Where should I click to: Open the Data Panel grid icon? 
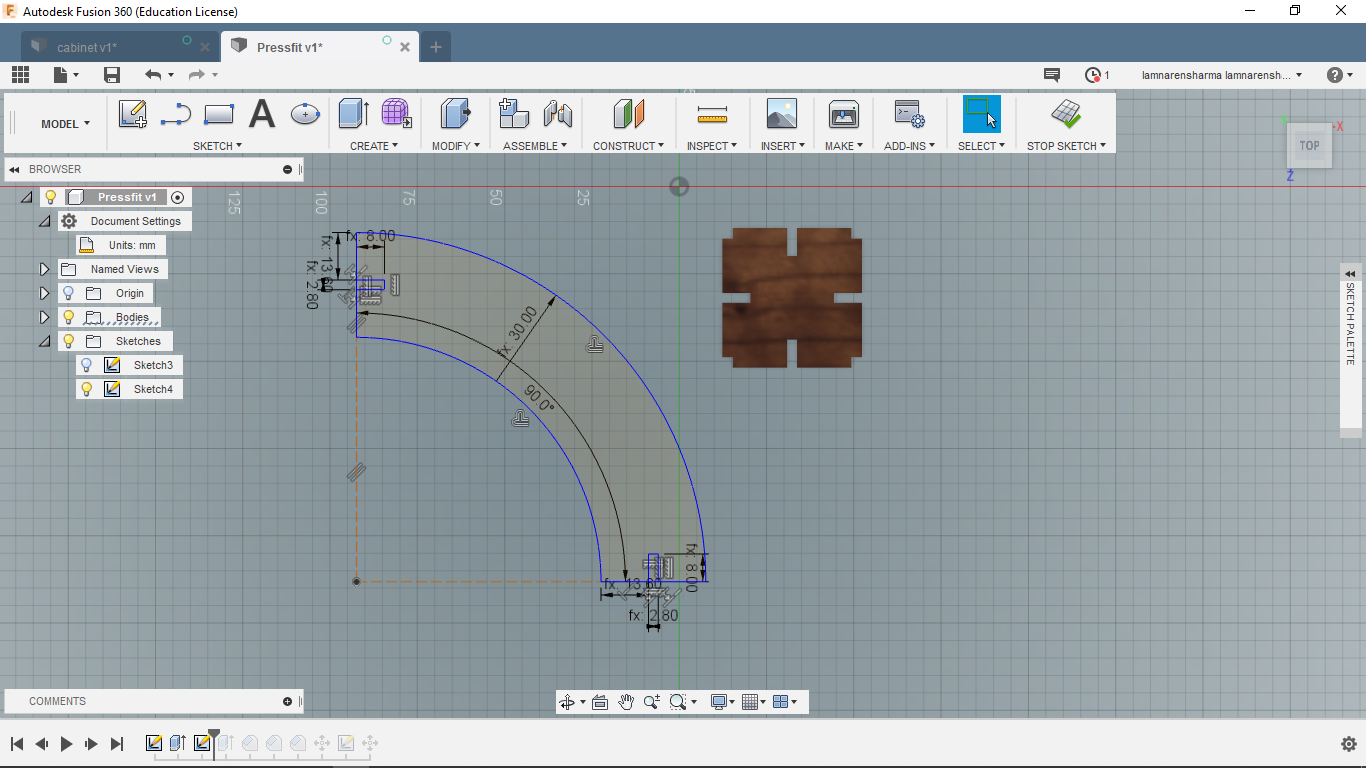tap(20, 75)
